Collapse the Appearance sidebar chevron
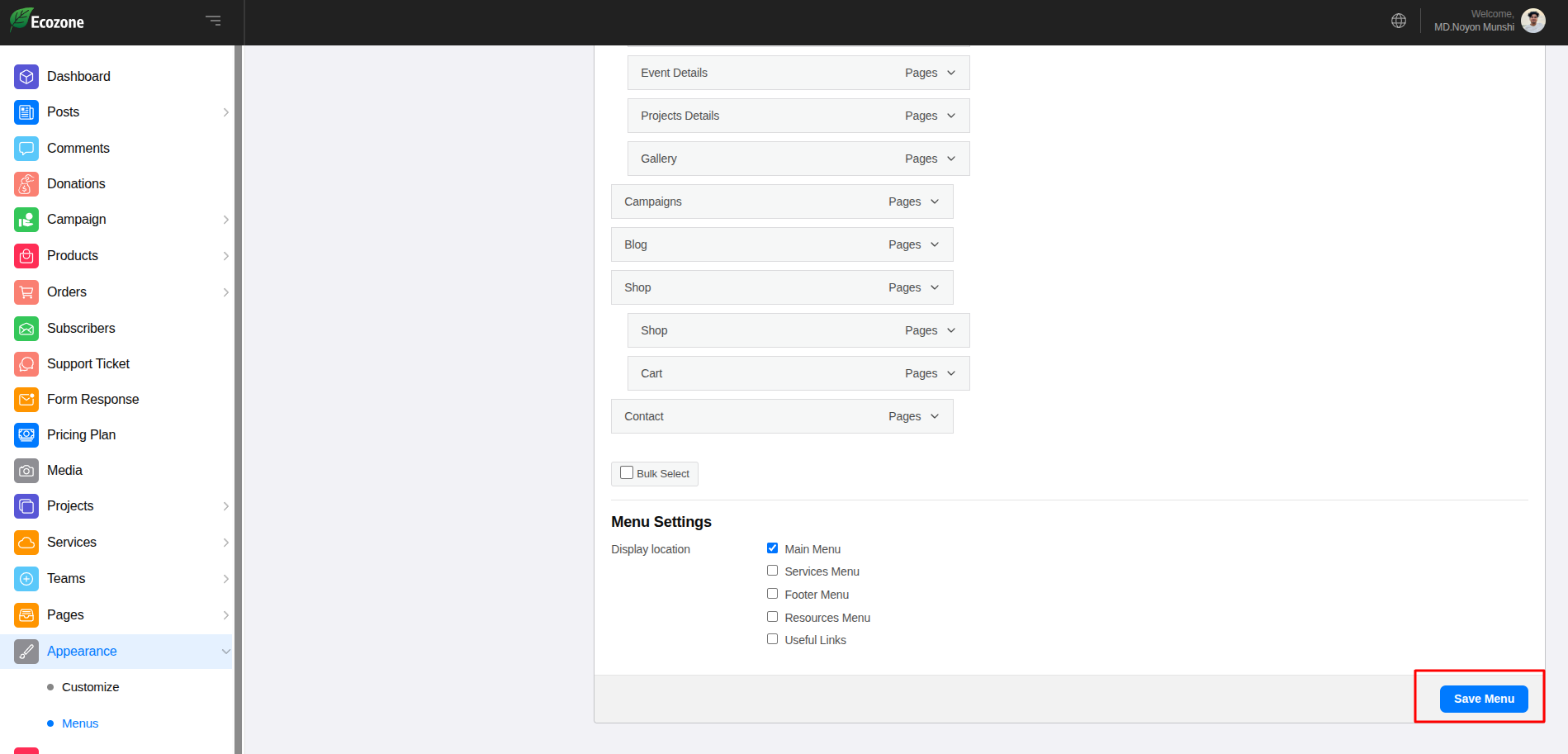The width and height of the screenshot is (1568, 754). [225, 652]
